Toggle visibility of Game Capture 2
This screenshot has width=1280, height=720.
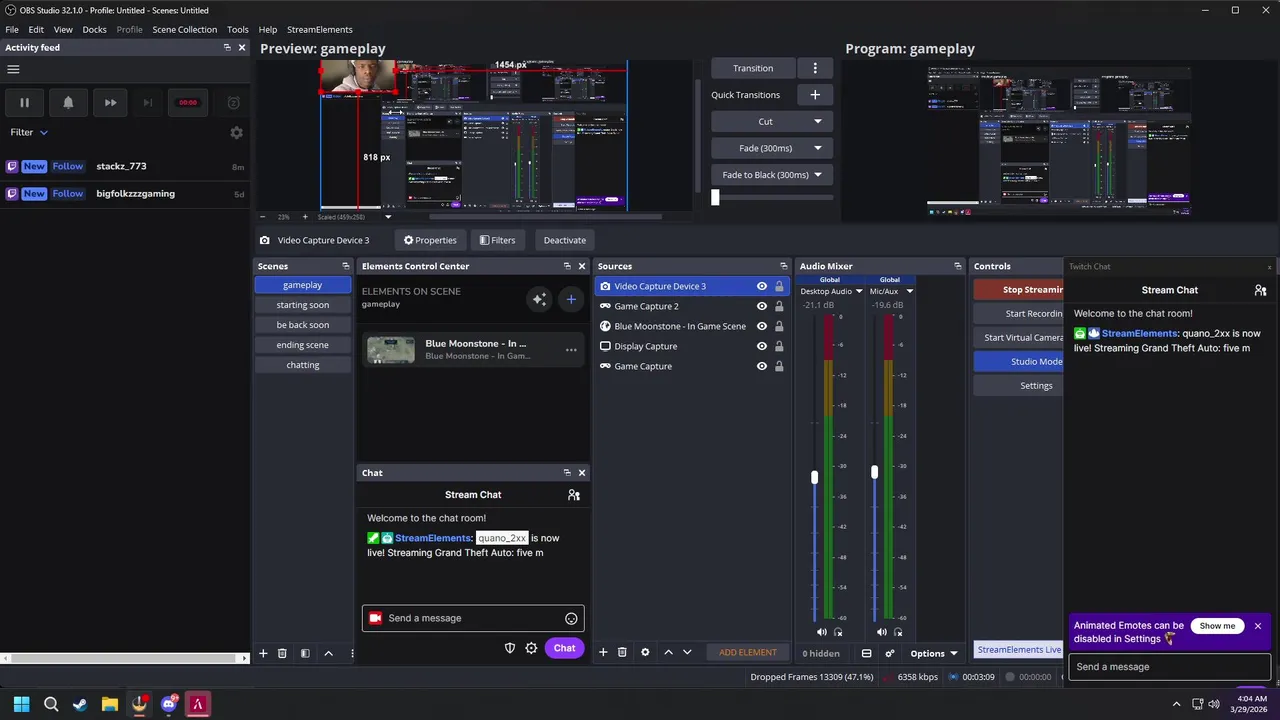(x=762, y=306)
